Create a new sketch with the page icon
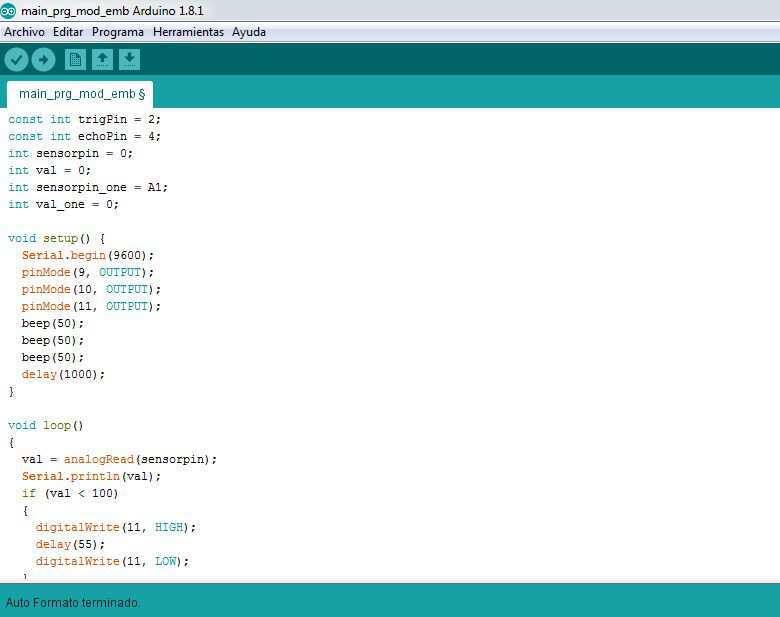780x617 pixels. (x=75, y=60)
